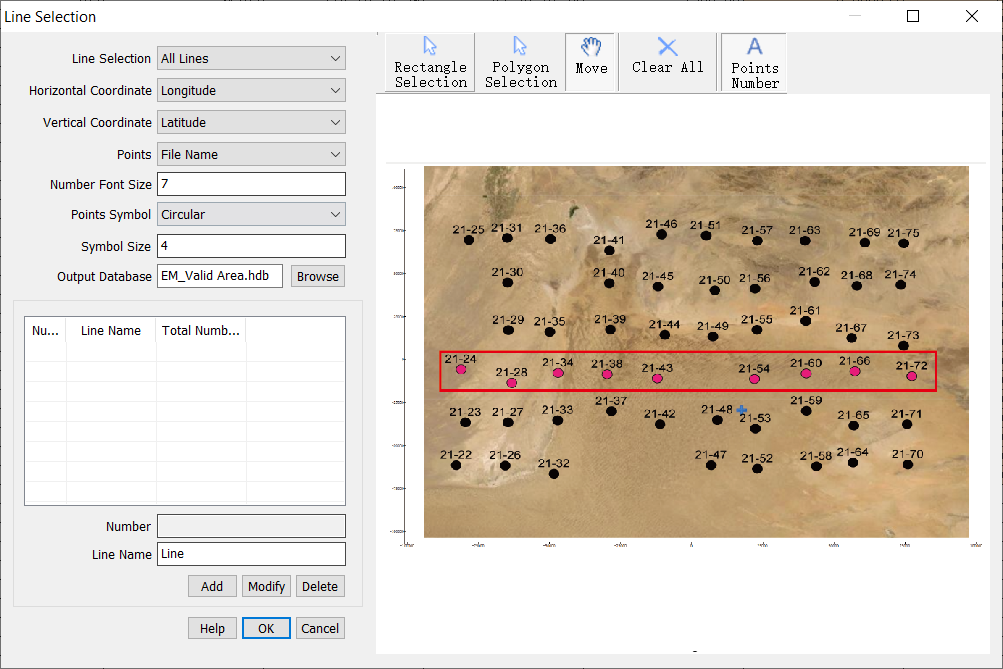Image resolution: width=1003 pixels, height=669 pixels.
Task: Click the black point 21-25
Action: (469, 240)
